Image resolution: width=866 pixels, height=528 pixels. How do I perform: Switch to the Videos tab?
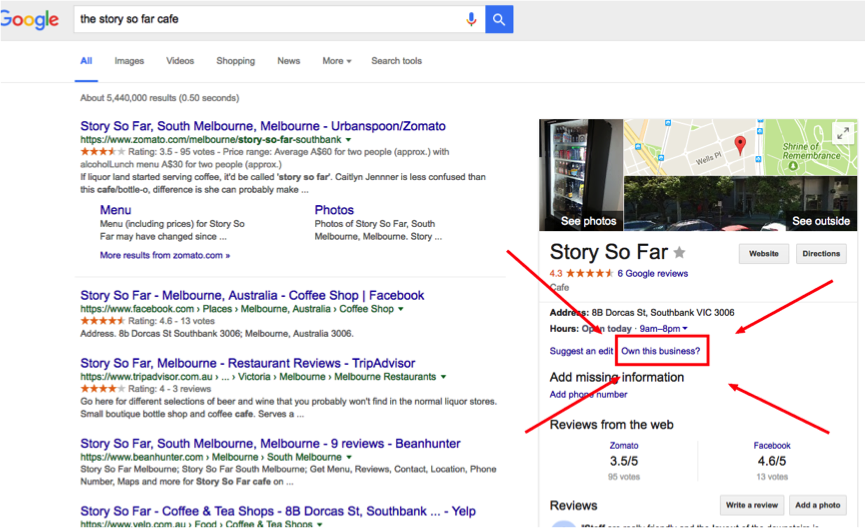pyautogui.click(x=180, y=61)
